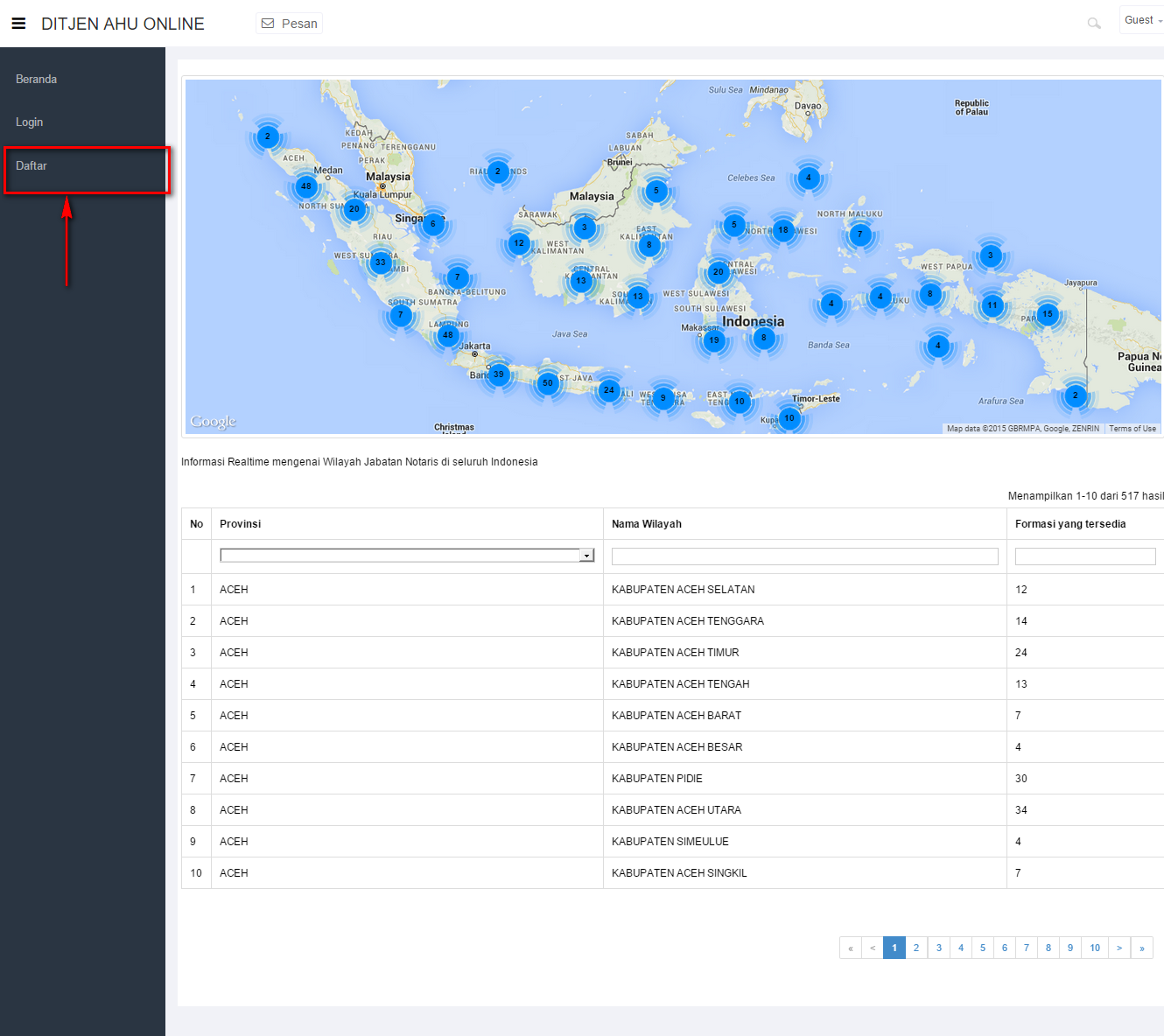Click the map cluster marker labeled 15
This screenshot has height=1036, width=1164.
point(1048,314)
